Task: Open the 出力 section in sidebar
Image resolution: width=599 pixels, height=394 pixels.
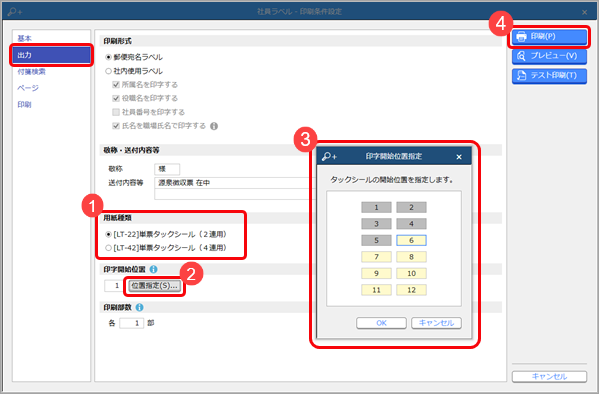Action: (51, 55)
